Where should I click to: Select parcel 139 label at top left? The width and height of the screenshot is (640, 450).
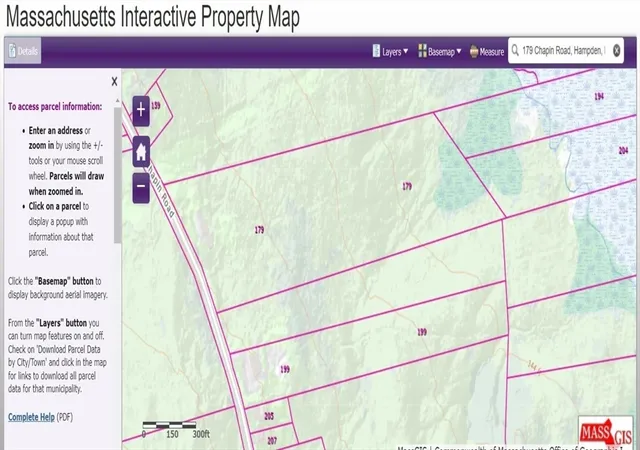156,106
